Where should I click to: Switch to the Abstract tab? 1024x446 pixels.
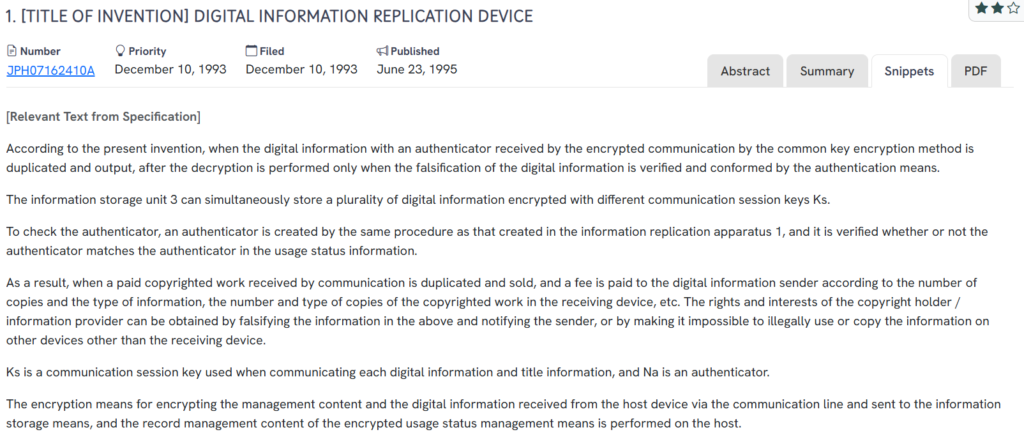[745, 71]
